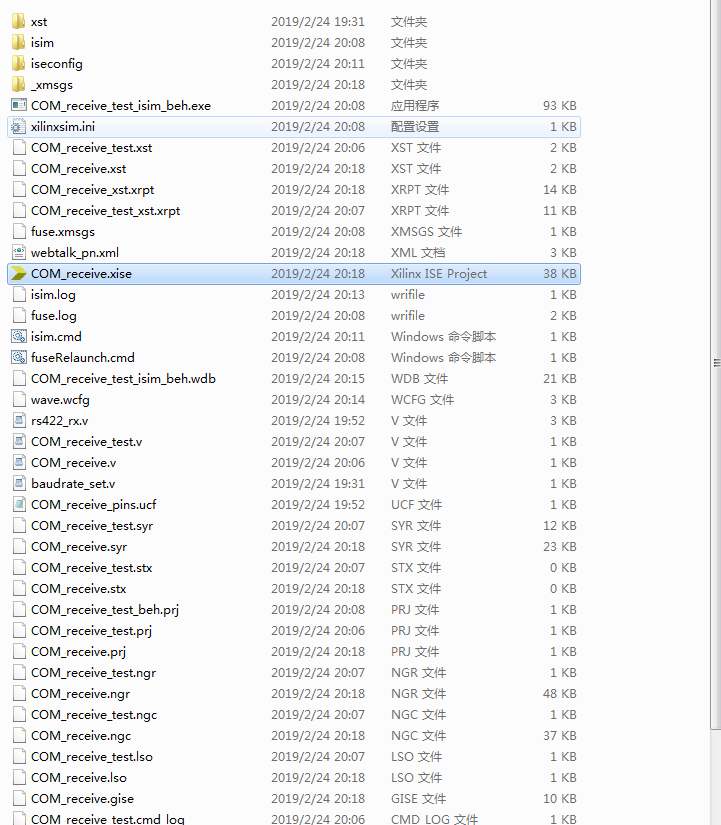Select file name COM_receive.lso

[x=79, y=778]
